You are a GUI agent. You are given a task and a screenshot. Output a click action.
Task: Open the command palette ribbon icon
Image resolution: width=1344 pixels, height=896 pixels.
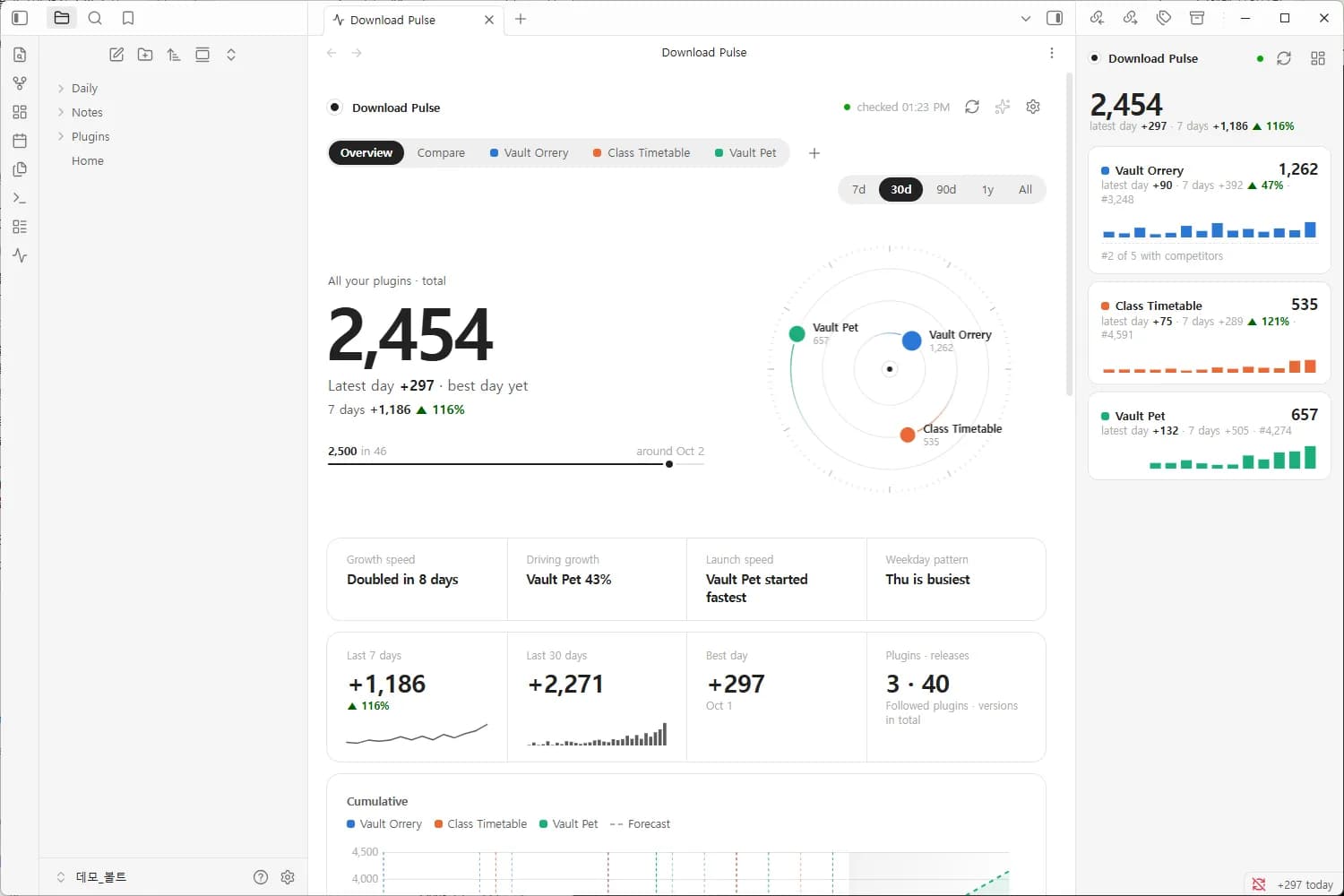pos(20,198)
